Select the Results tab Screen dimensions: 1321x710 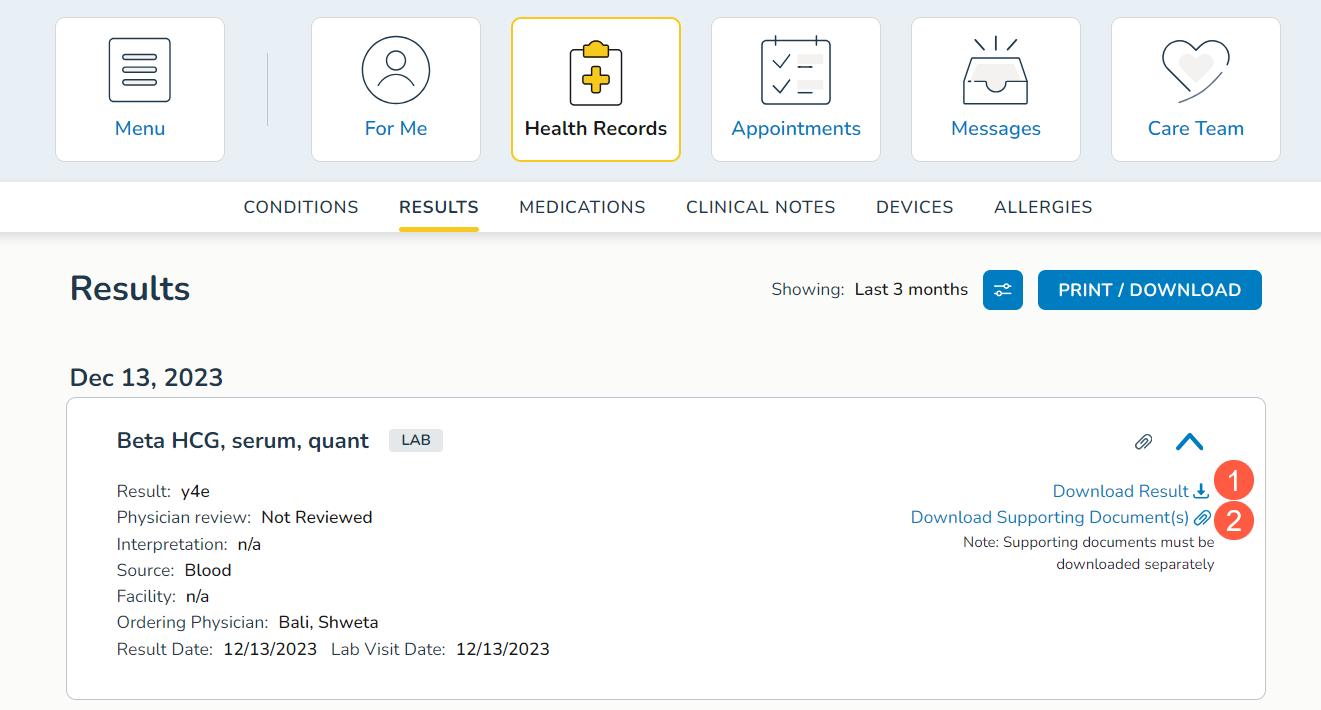click(x=439, y=207)
